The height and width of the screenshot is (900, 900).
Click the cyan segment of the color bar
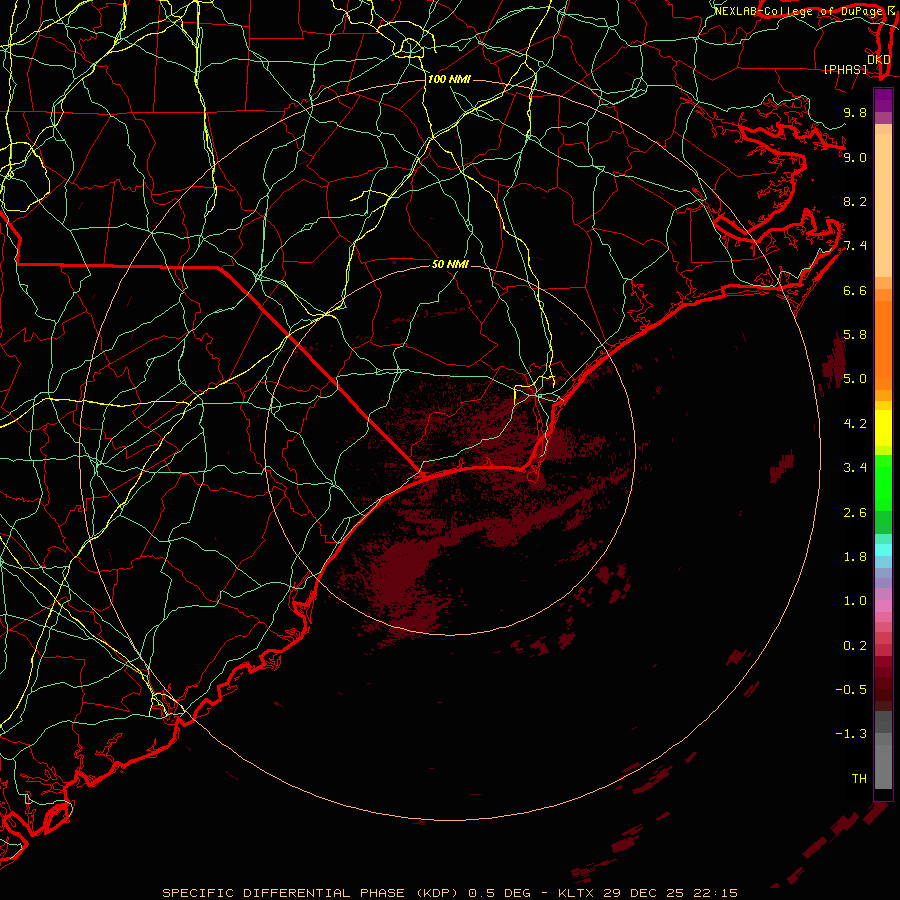tap(883, 550)
